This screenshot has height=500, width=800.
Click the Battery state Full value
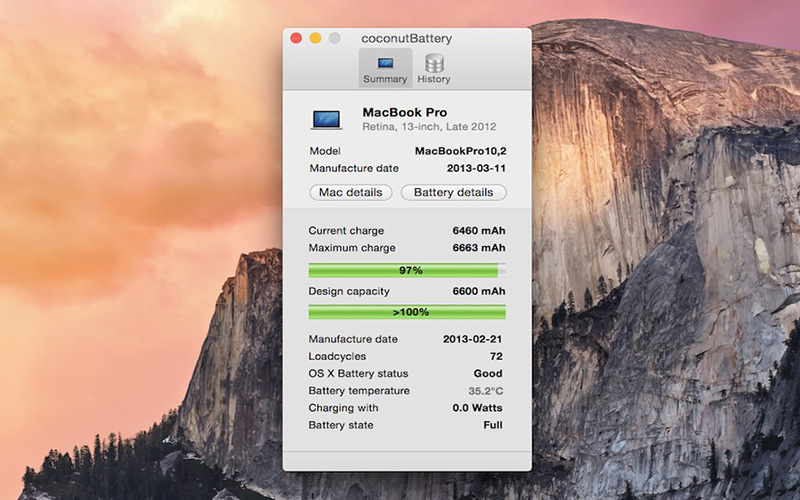[x=493, y=425]
